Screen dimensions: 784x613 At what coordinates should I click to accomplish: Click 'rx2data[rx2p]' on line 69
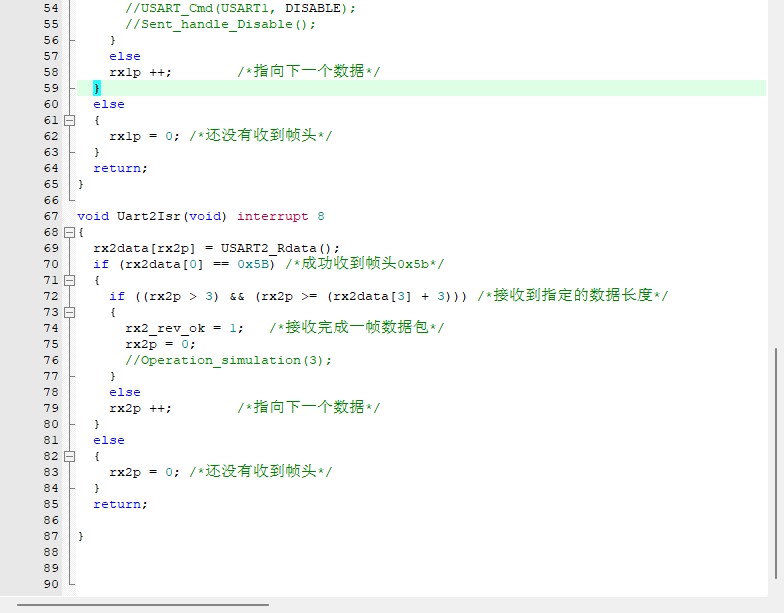tap(144, 248)
